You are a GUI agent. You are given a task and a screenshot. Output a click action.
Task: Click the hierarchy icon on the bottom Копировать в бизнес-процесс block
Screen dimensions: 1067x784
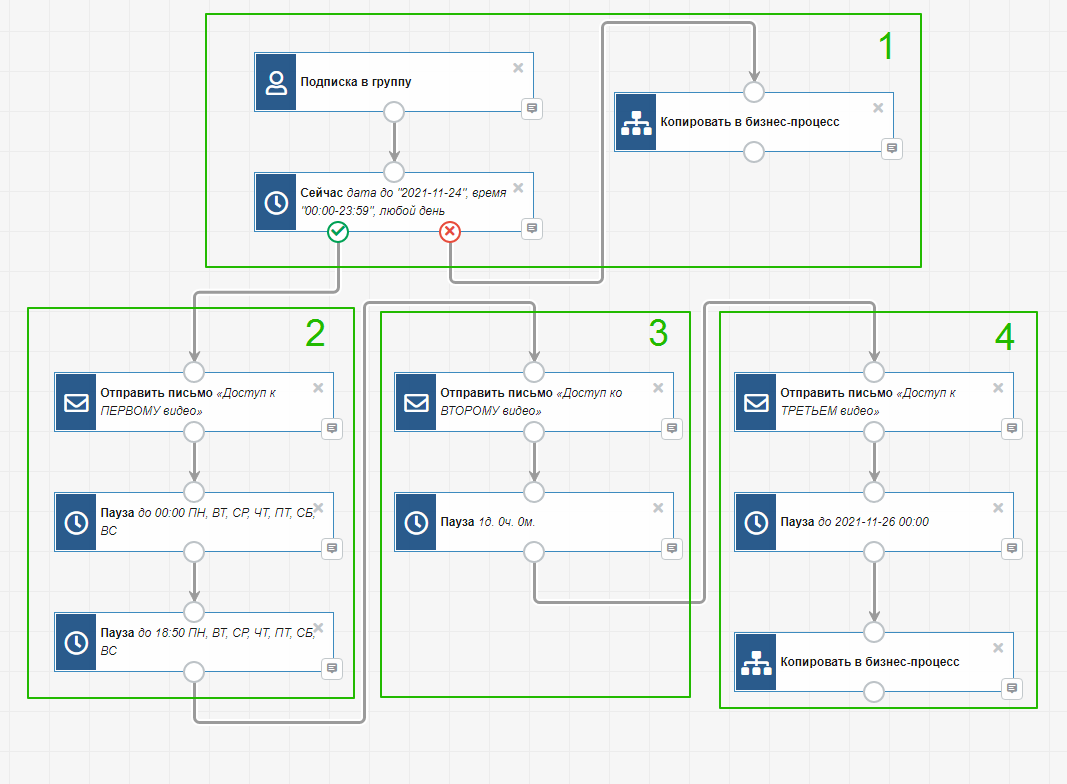click(x=756, y=662)
